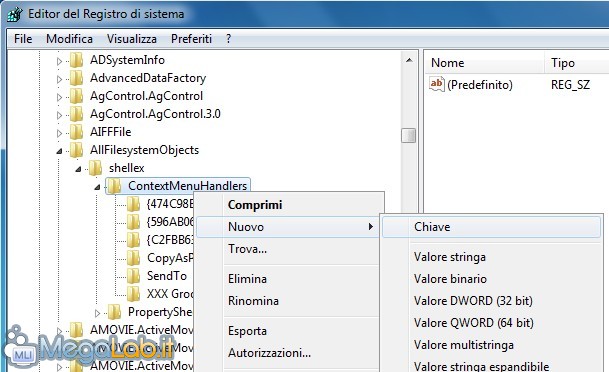Expand the AdvancedDataFactory key
This screenshot has width=609, height=372.
pos(59,79)
